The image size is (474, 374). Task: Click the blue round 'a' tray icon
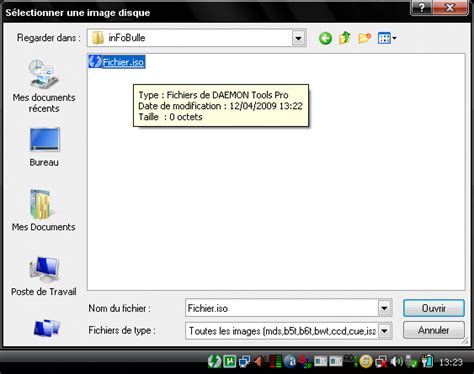pyautogui.click(x=290, y=361)
